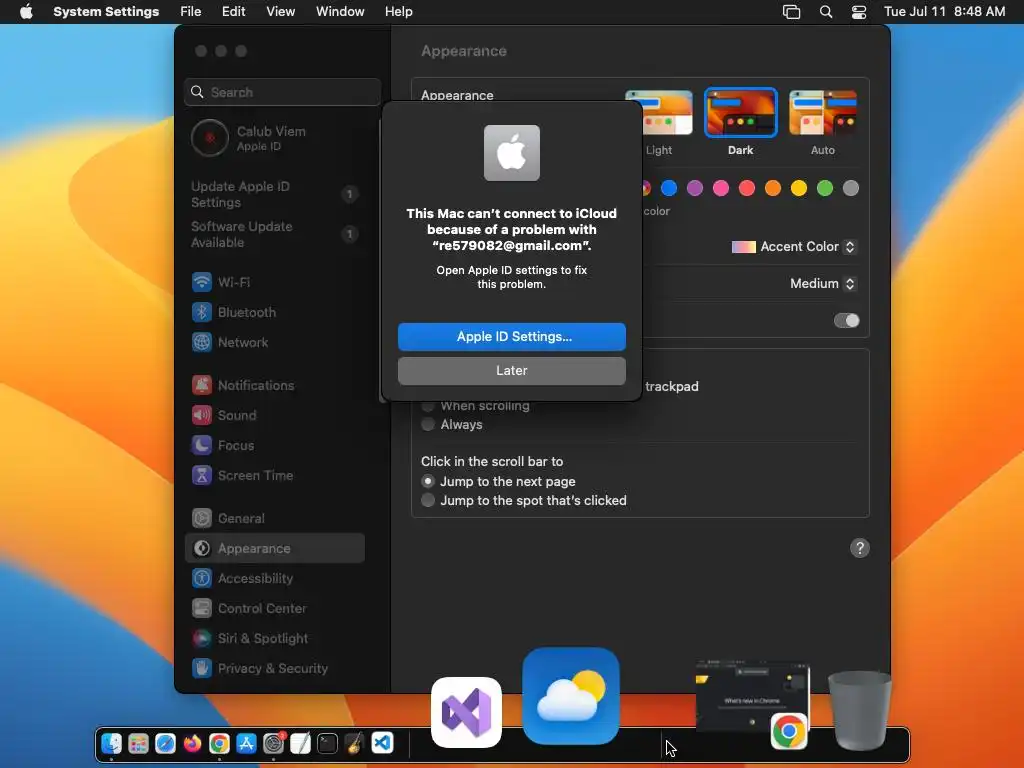Open the Window menu
The width and height of the screenshot is (1024, 768).
[x=340, y=12]
